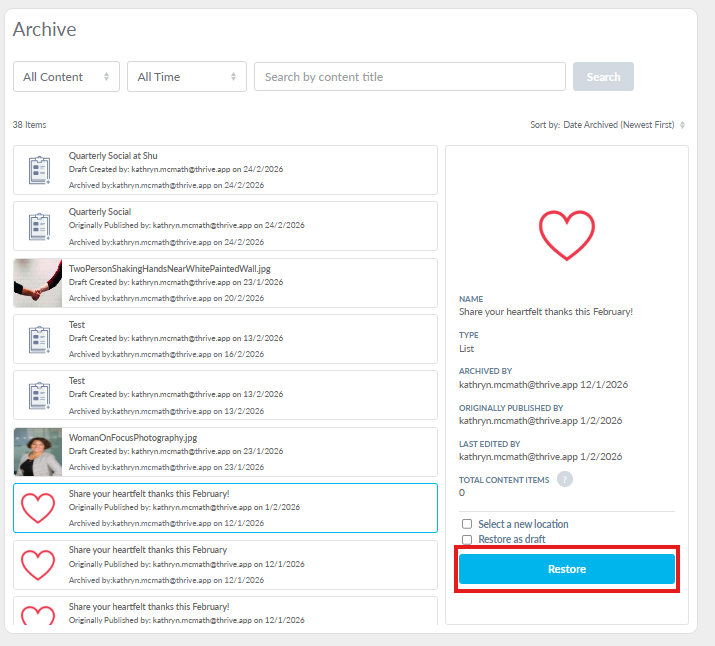
Task: Click the clipboard icon of Test archived 13/2/2026
Action: (38, 396)
